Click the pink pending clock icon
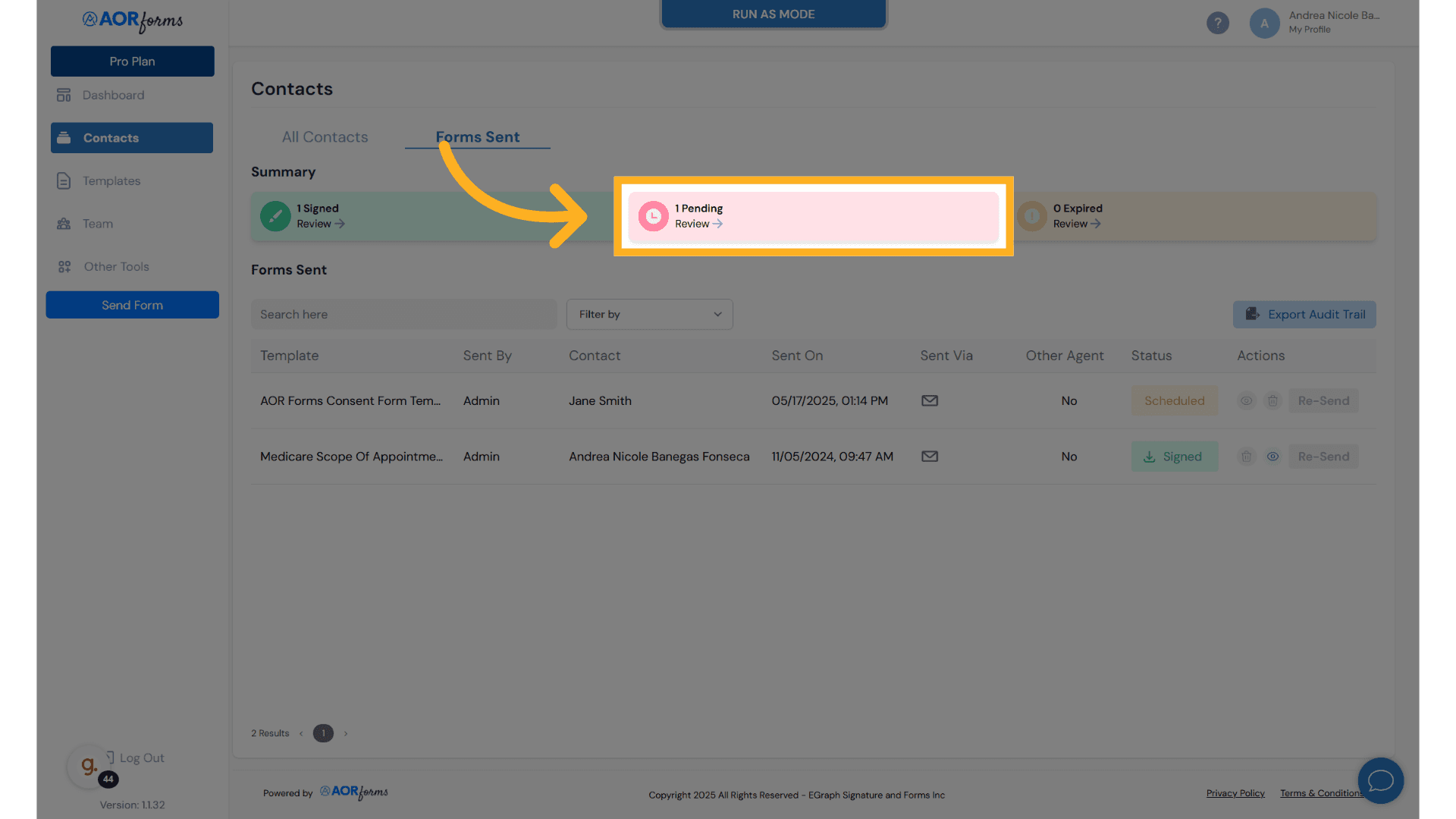This screenshot has width=1456, height=819. [x=653, y=216]
